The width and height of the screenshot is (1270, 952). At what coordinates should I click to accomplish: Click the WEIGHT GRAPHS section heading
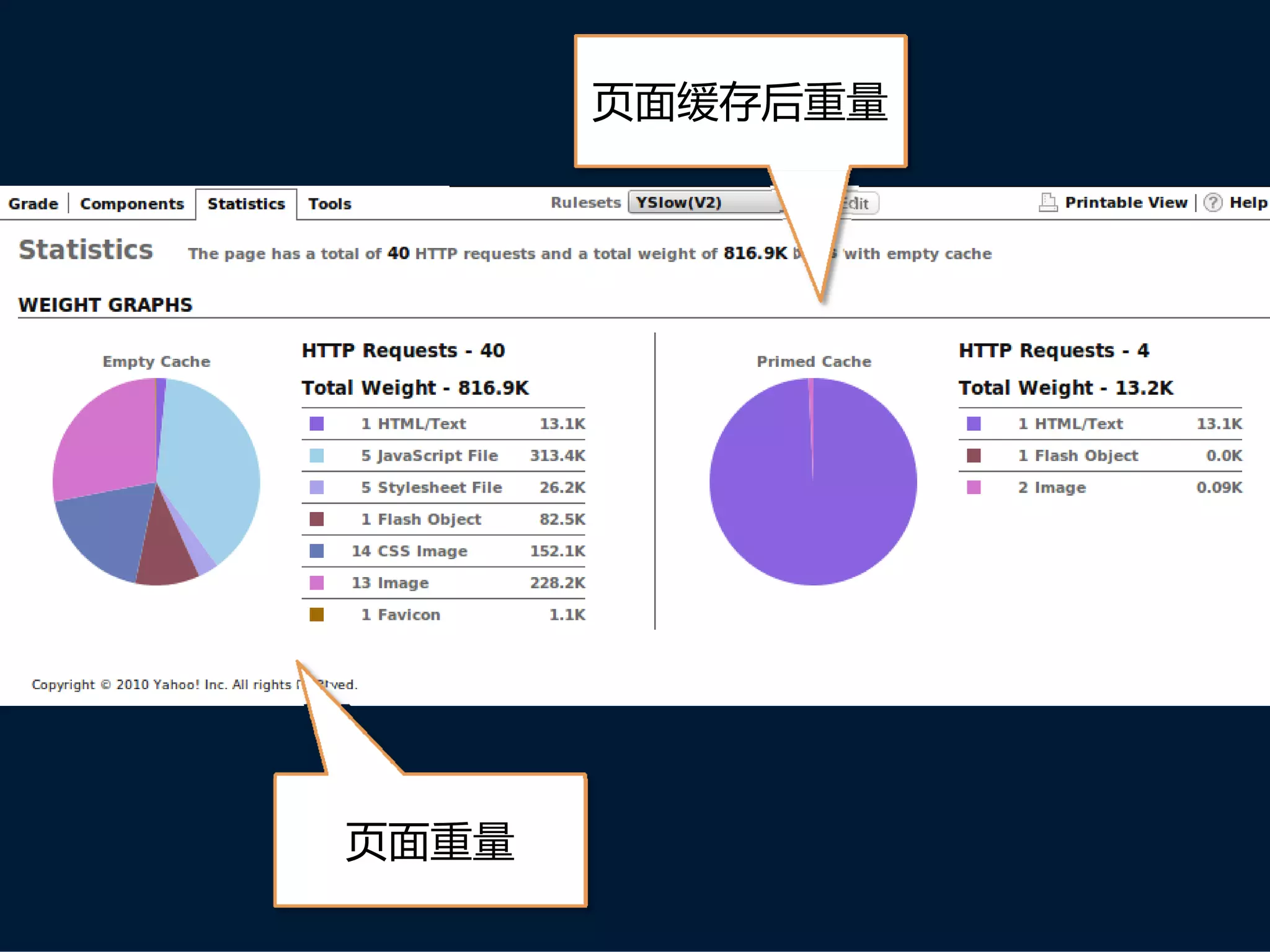105,305
